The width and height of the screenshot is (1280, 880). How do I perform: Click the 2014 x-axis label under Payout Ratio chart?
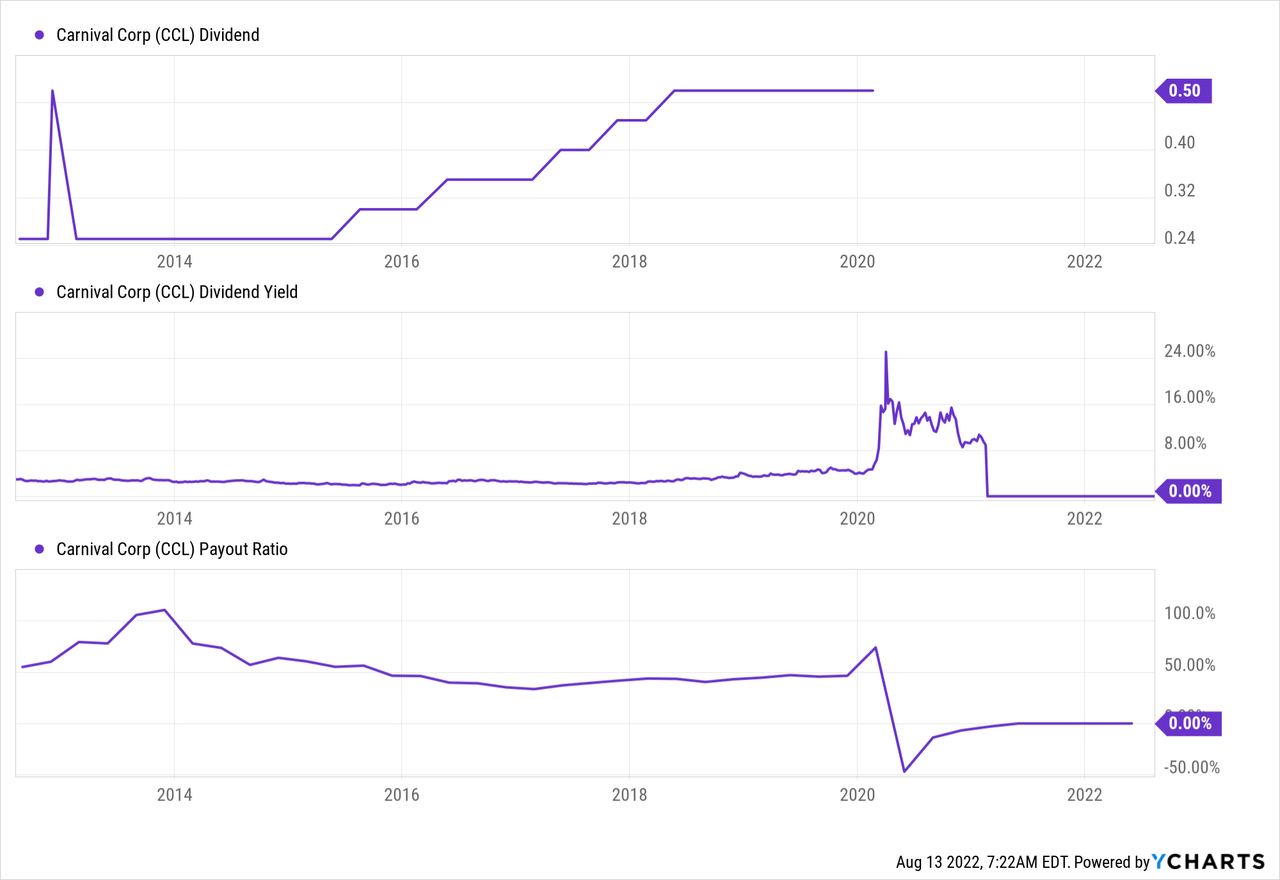point(174,794)
